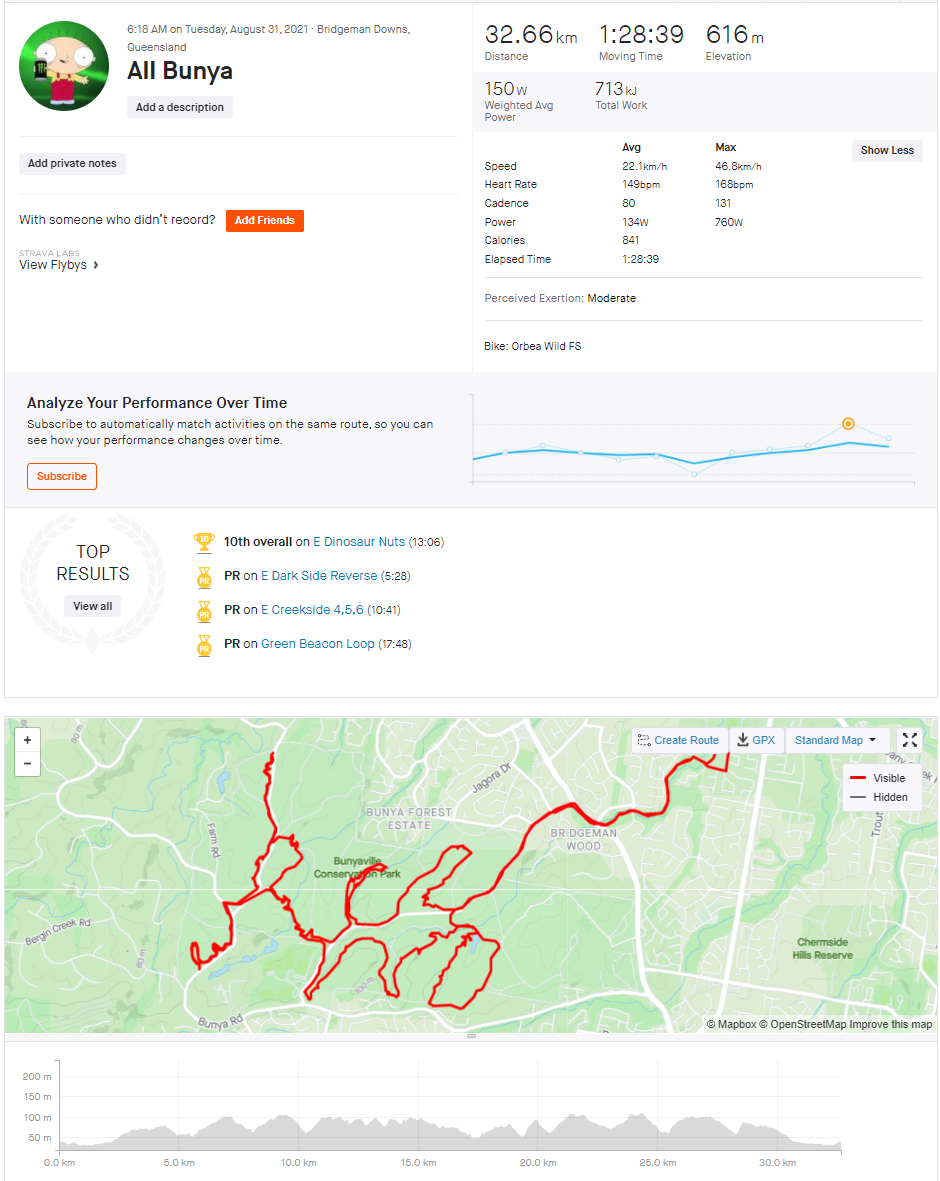Toggle the Visible route legend entry
The width and height of the screenshot is (940, 1181).
click(877, 778)
